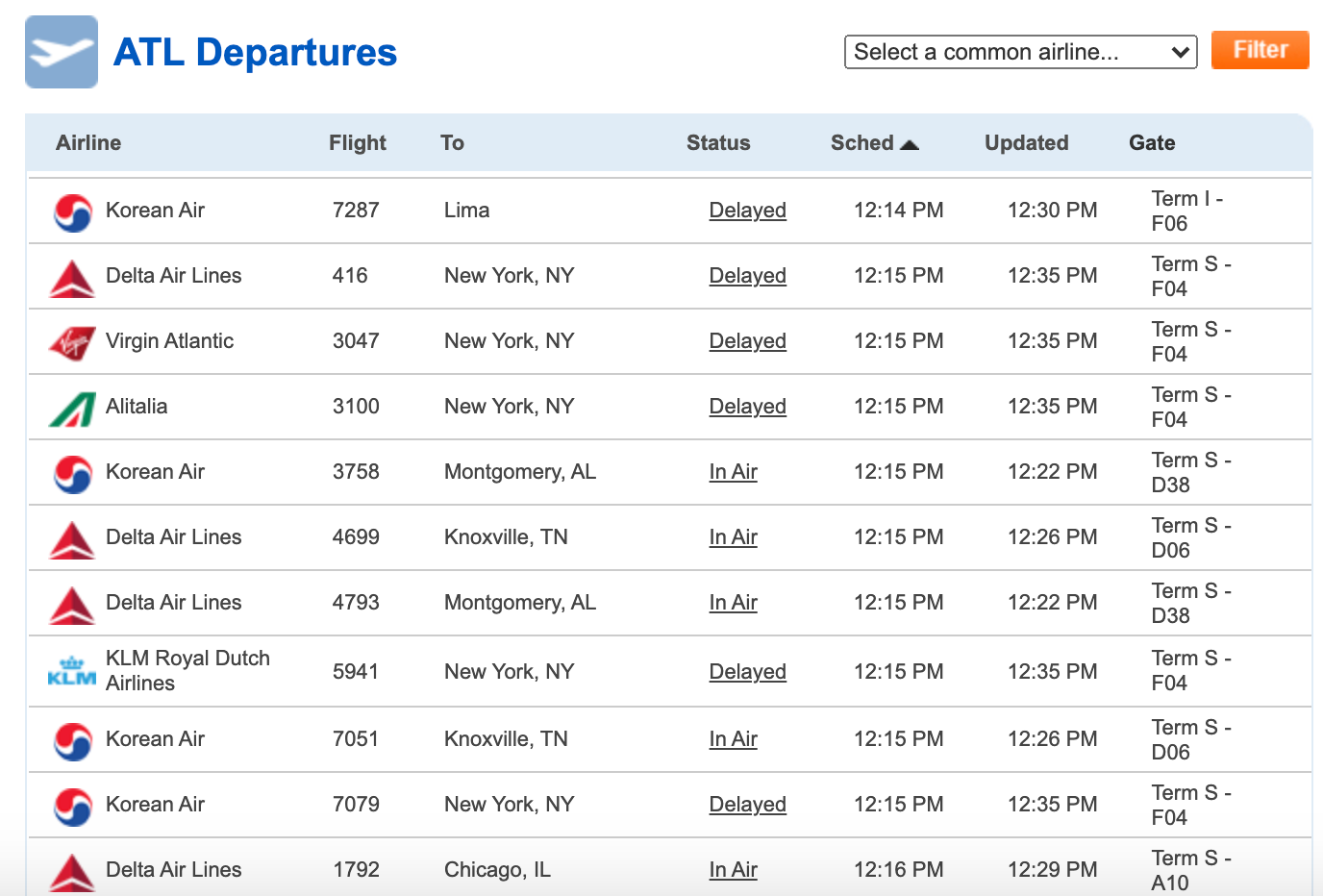1323x896 pixels.
Task: Click the ATL Departures heading
Action: (255, 53)
